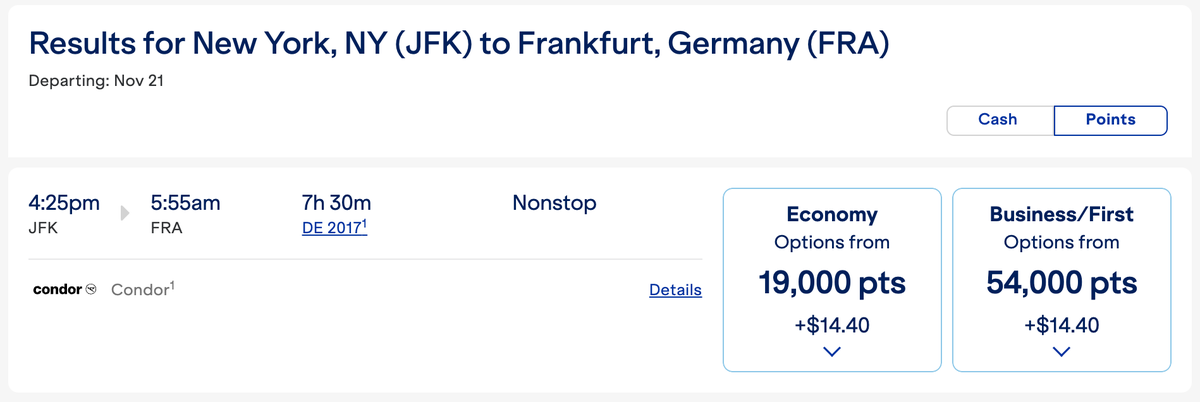Click the Condor airline logo

pyautogui.click(x=65, y=290)
